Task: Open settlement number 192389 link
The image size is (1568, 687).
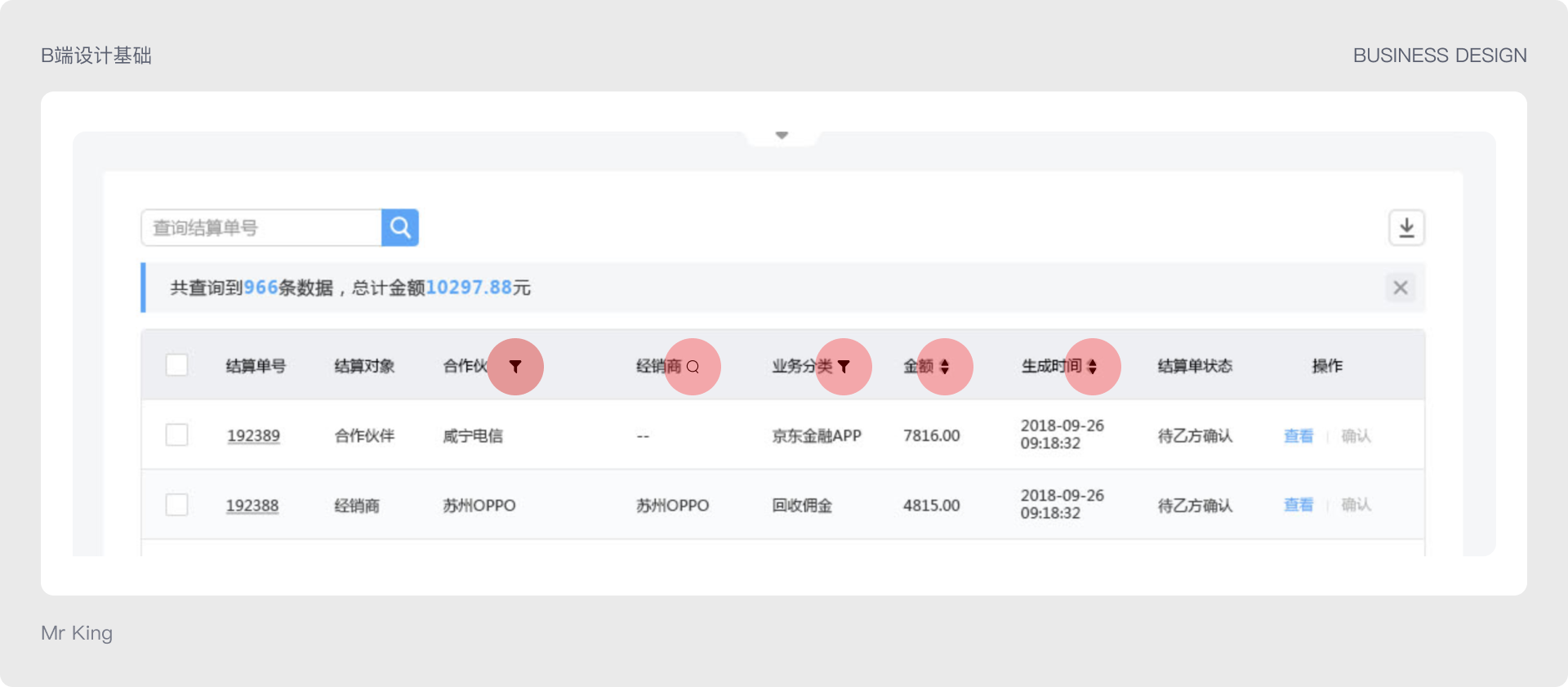Action: pos(253,436)
